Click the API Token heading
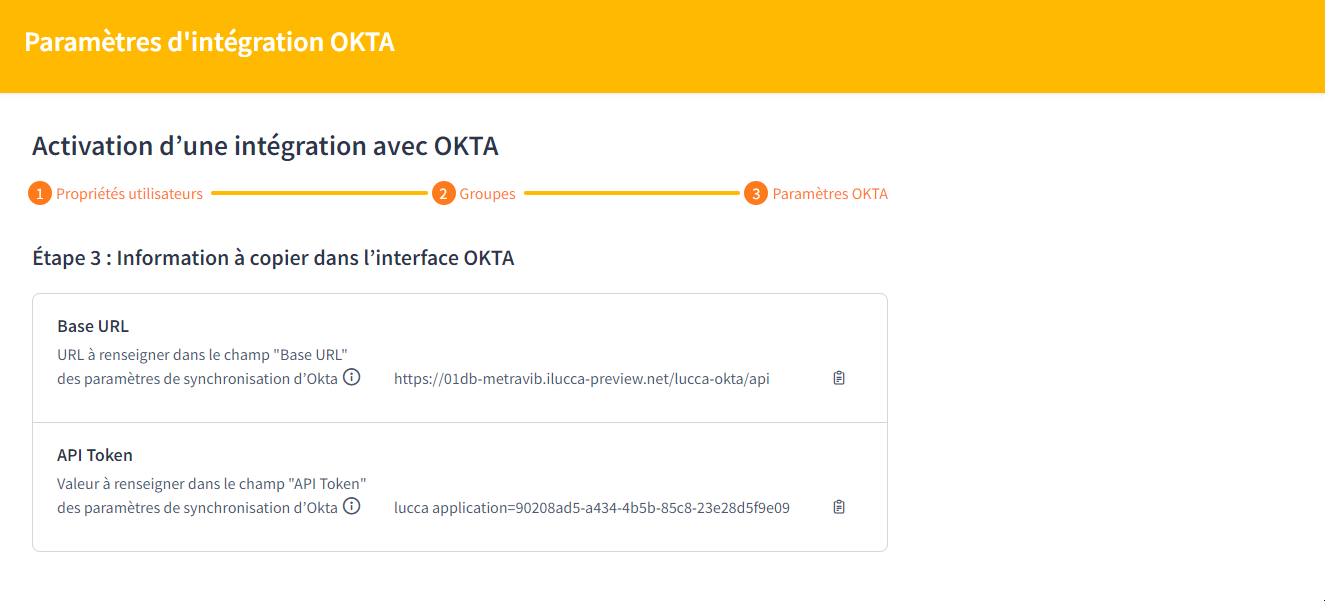 95,455
